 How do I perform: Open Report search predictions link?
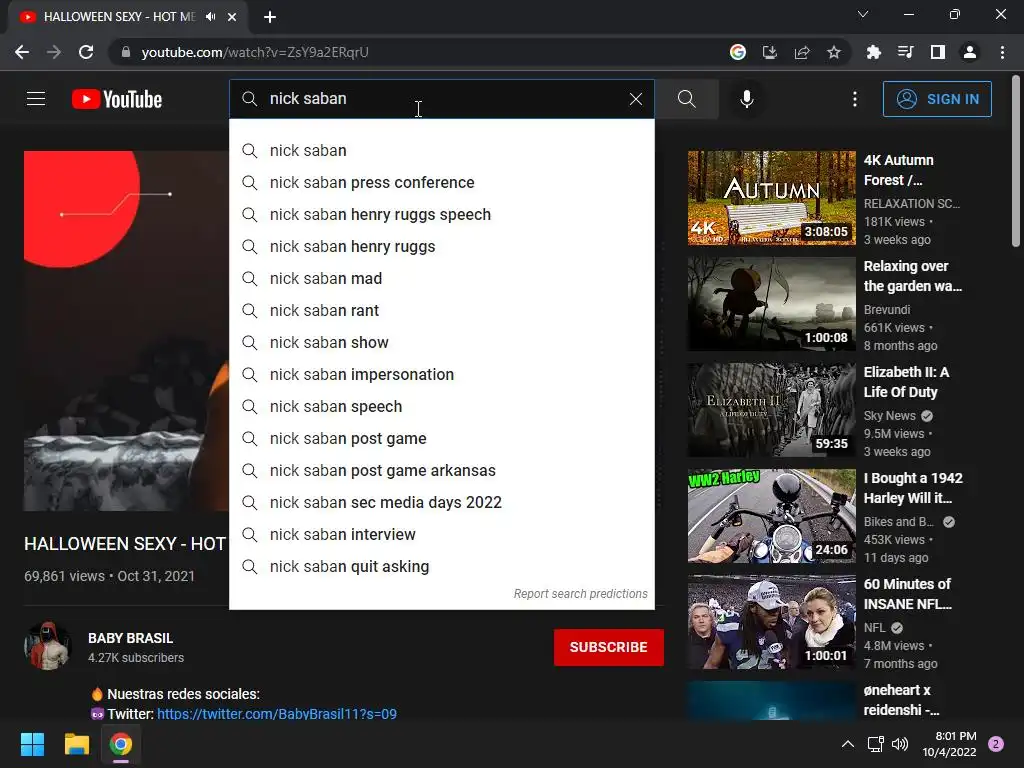pos(580,594)
